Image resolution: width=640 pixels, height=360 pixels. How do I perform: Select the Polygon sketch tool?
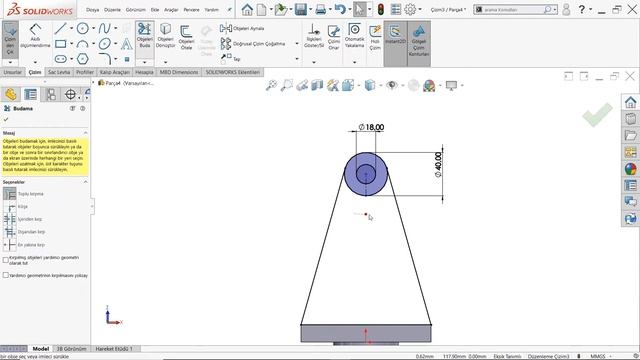[83, 59]
